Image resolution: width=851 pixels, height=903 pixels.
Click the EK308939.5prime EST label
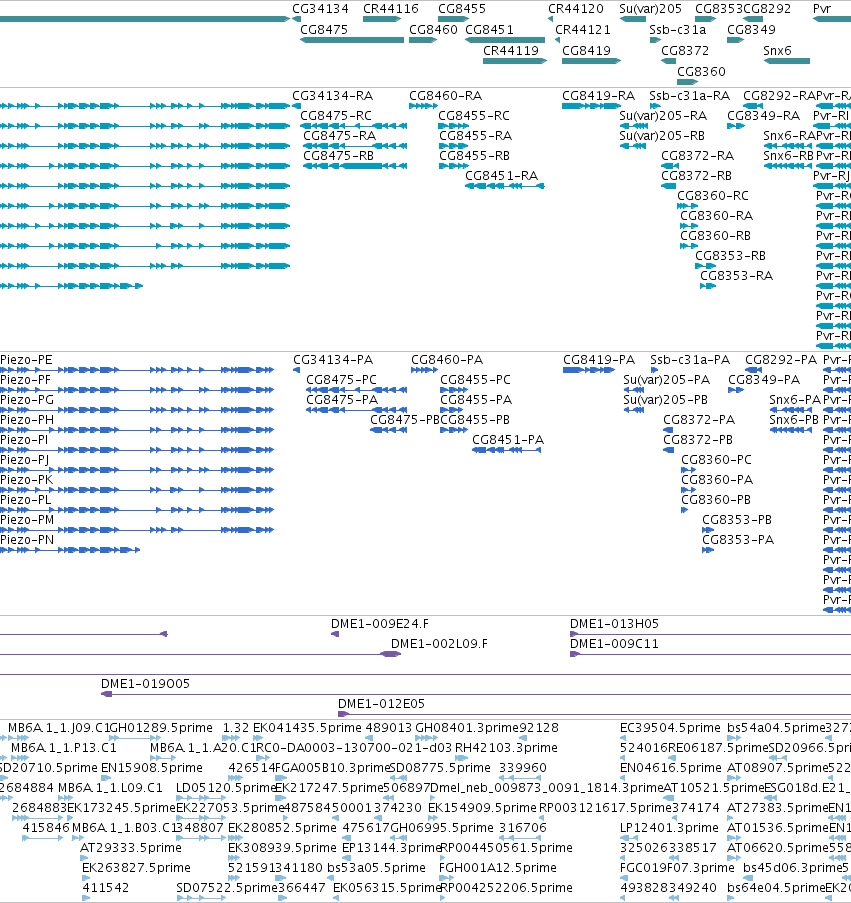click(x=282, y=848)
